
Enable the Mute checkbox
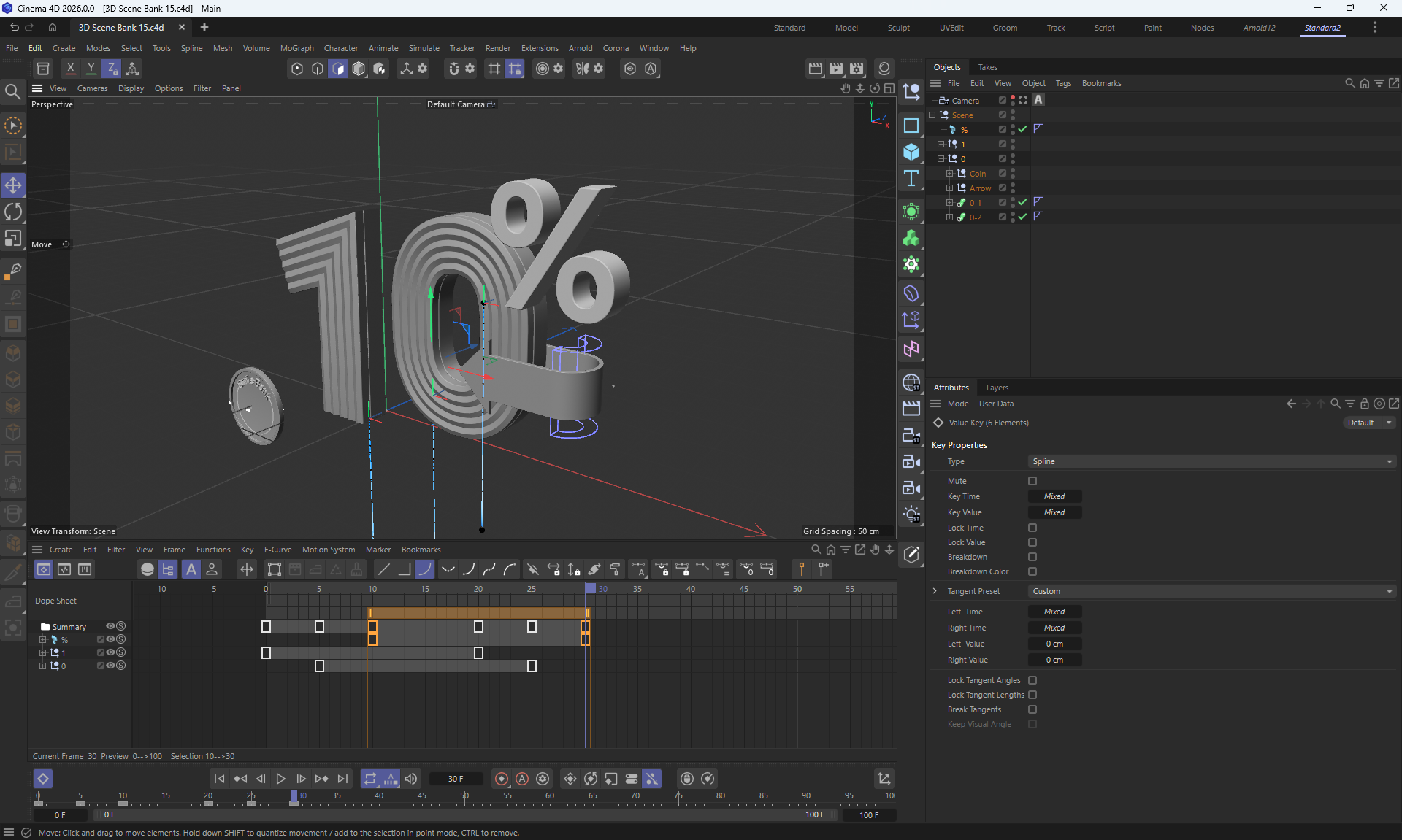click(x=1033, y=481)
